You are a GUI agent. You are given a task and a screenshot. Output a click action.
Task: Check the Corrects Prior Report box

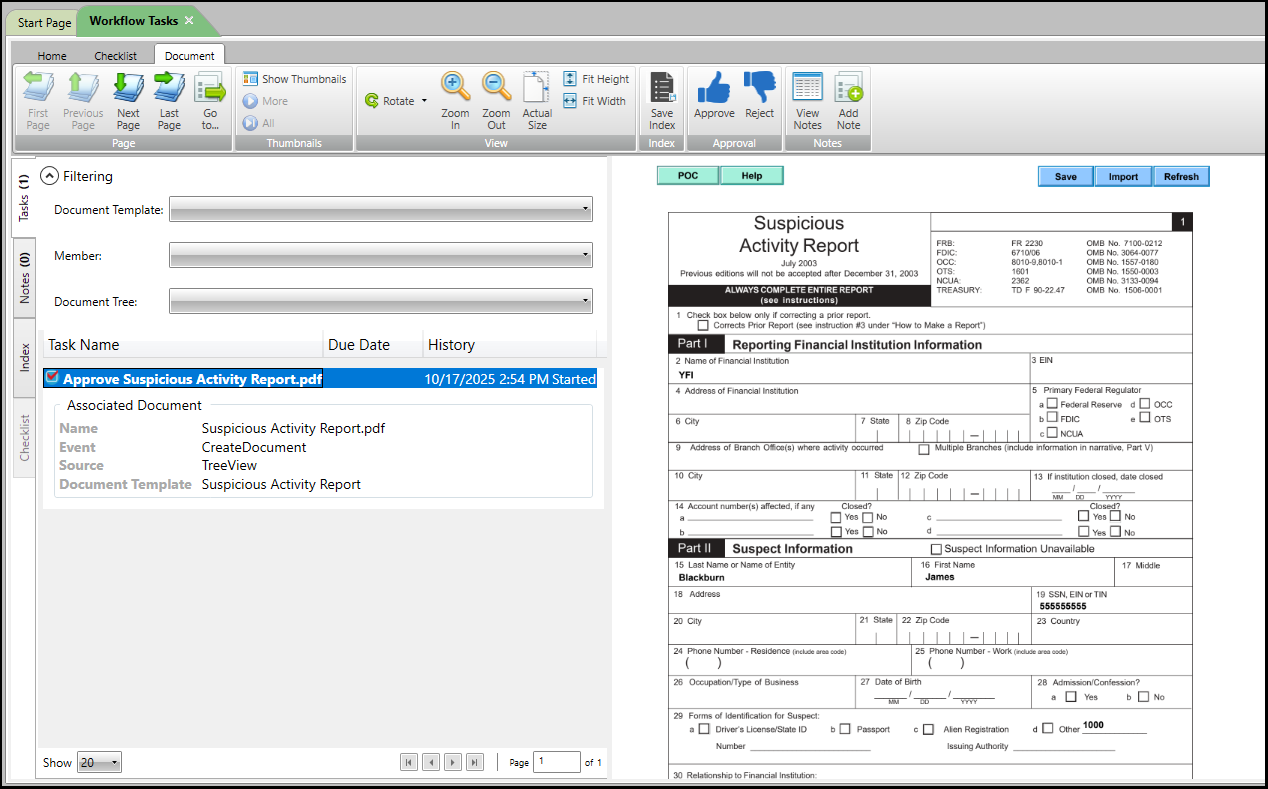(x=703, y=325)
